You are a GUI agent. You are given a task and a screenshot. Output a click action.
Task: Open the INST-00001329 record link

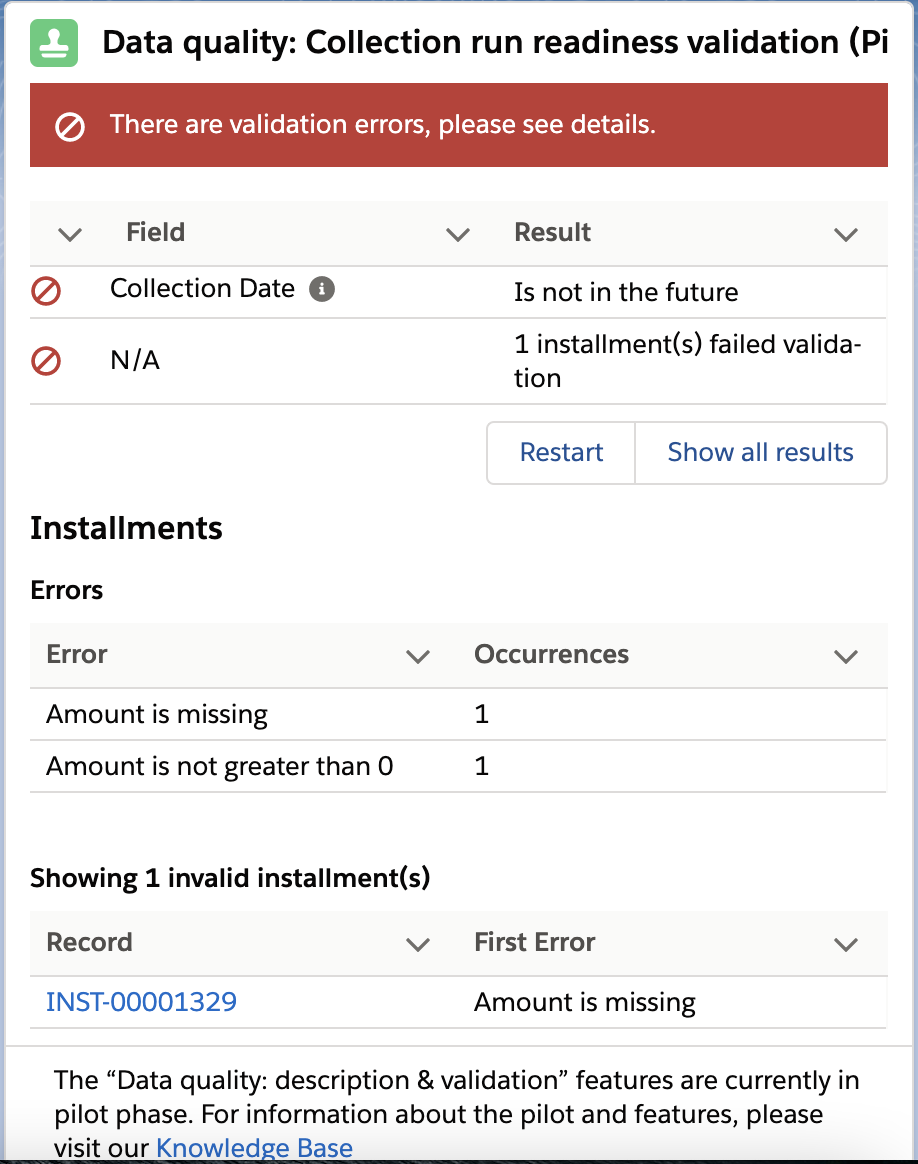coord(141,1001)
